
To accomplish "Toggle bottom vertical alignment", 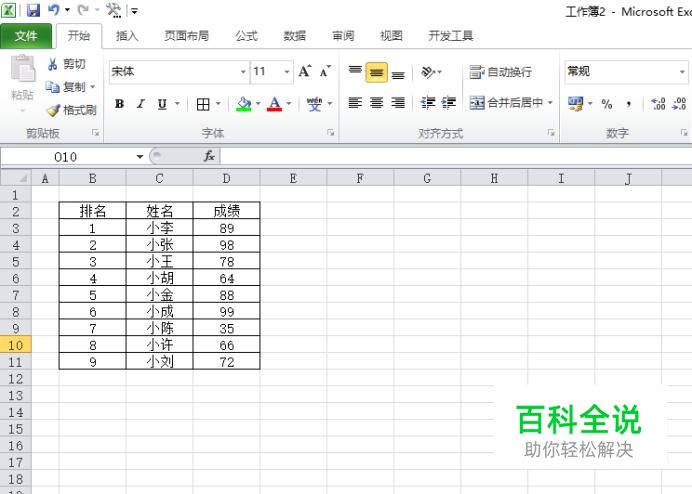I will tap(398, 73).
